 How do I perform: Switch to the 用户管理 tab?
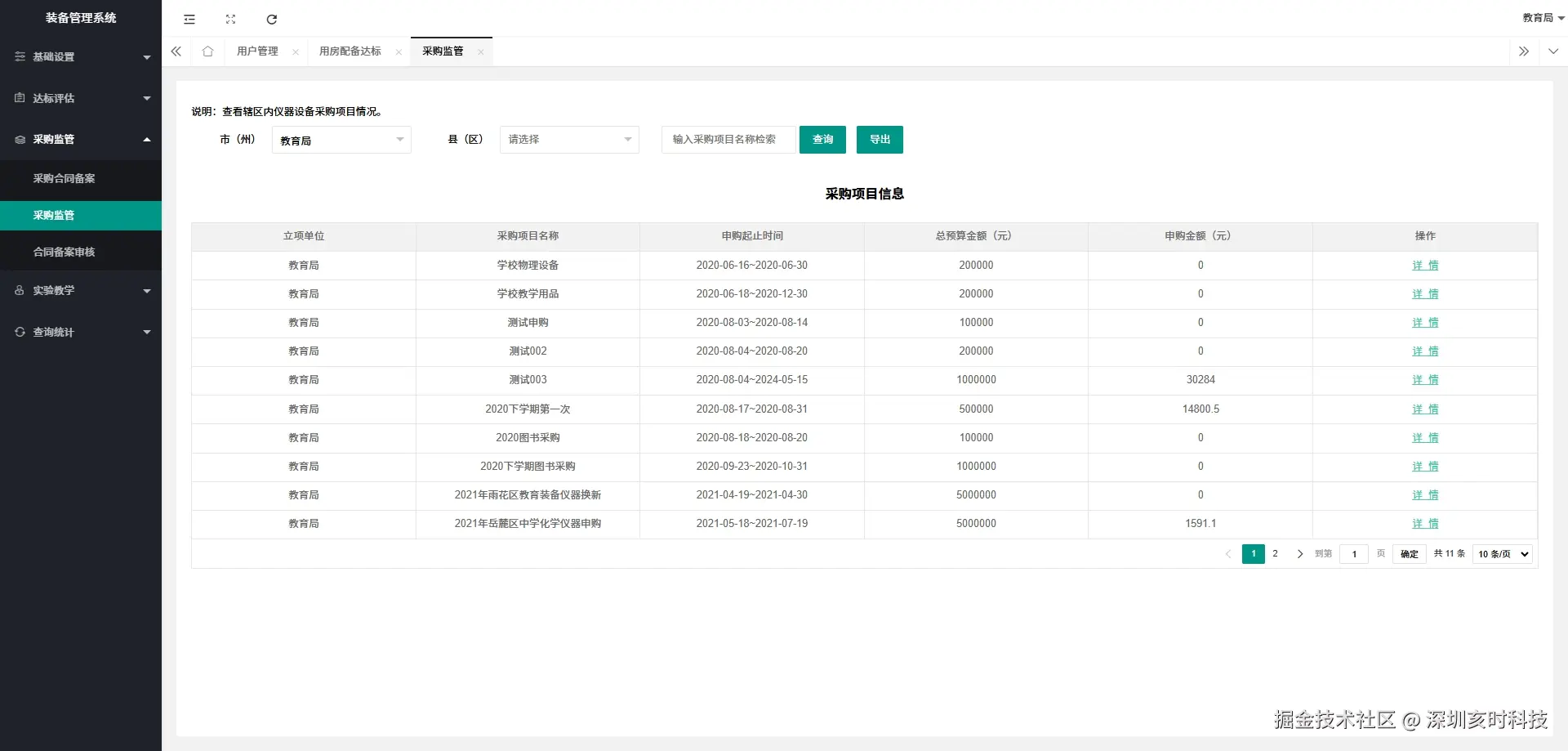257,51
